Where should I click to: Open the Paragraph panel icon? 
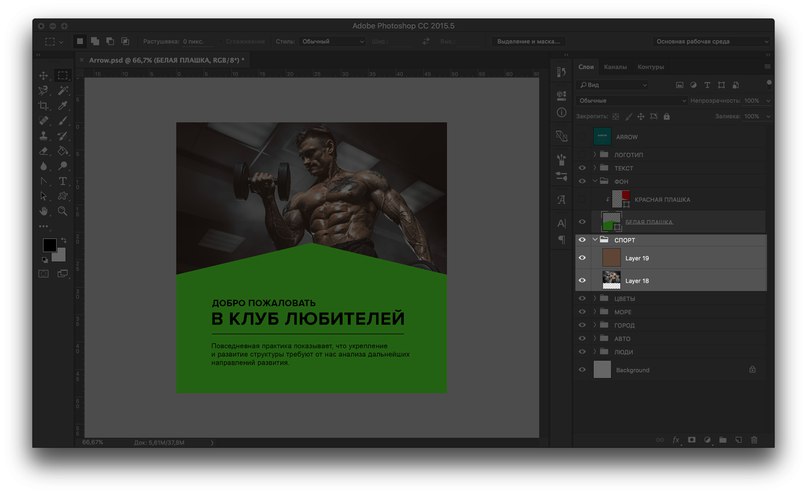pos(562,240)
